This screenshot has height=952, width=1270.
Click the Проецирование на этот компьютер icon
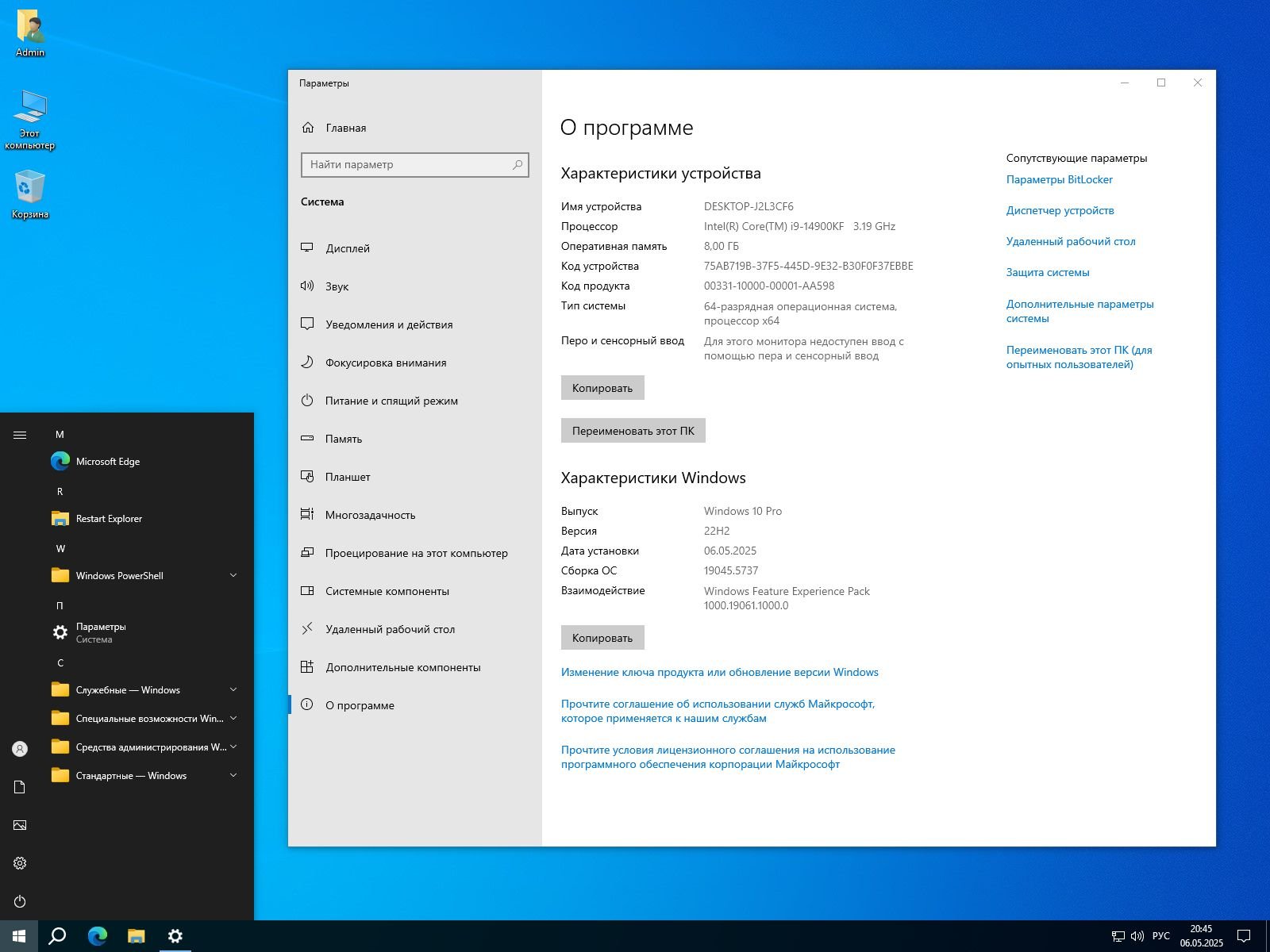(x=307, y=552)
